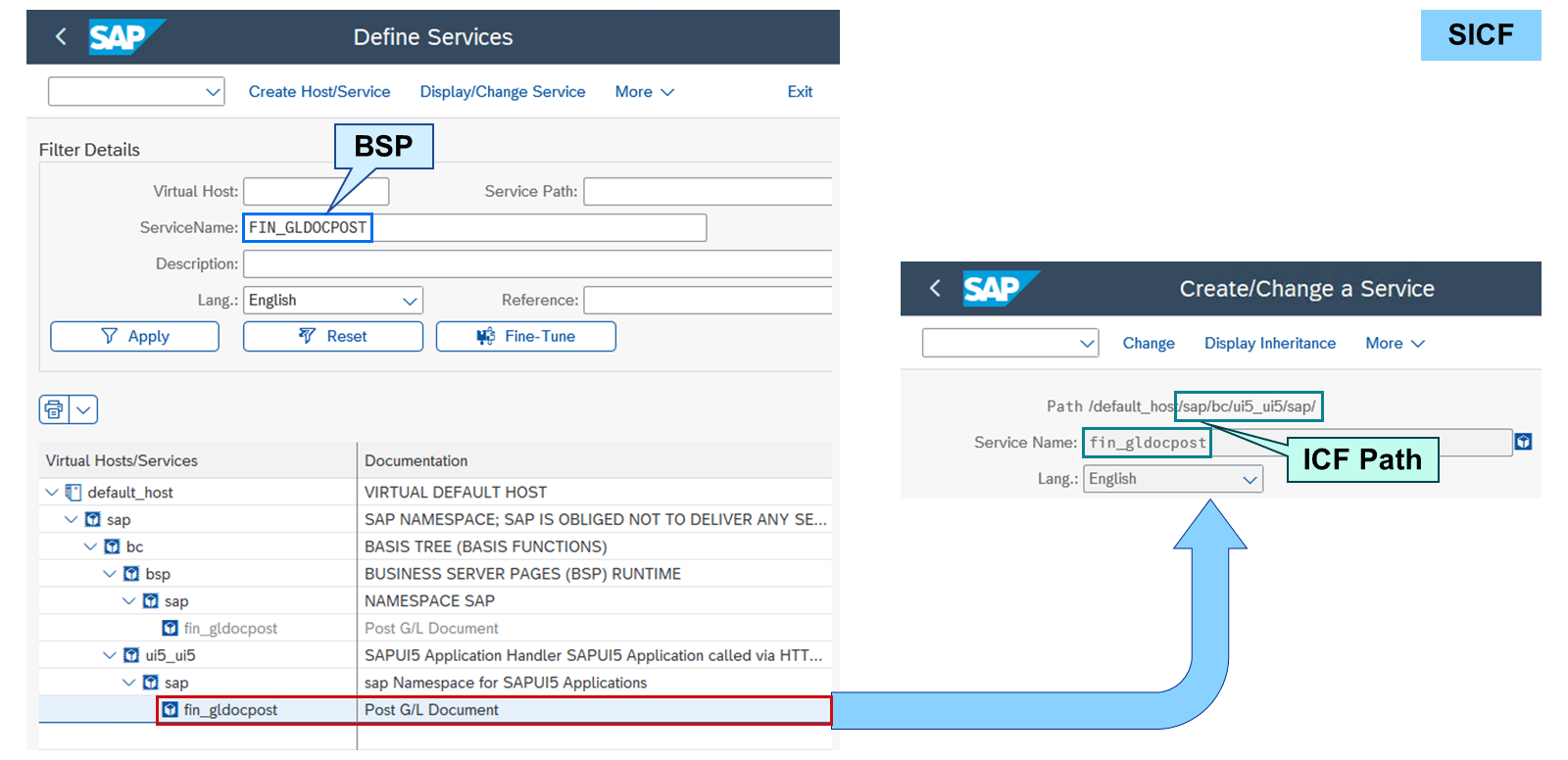Open Fine-Tune filter options

coord(526,336)
